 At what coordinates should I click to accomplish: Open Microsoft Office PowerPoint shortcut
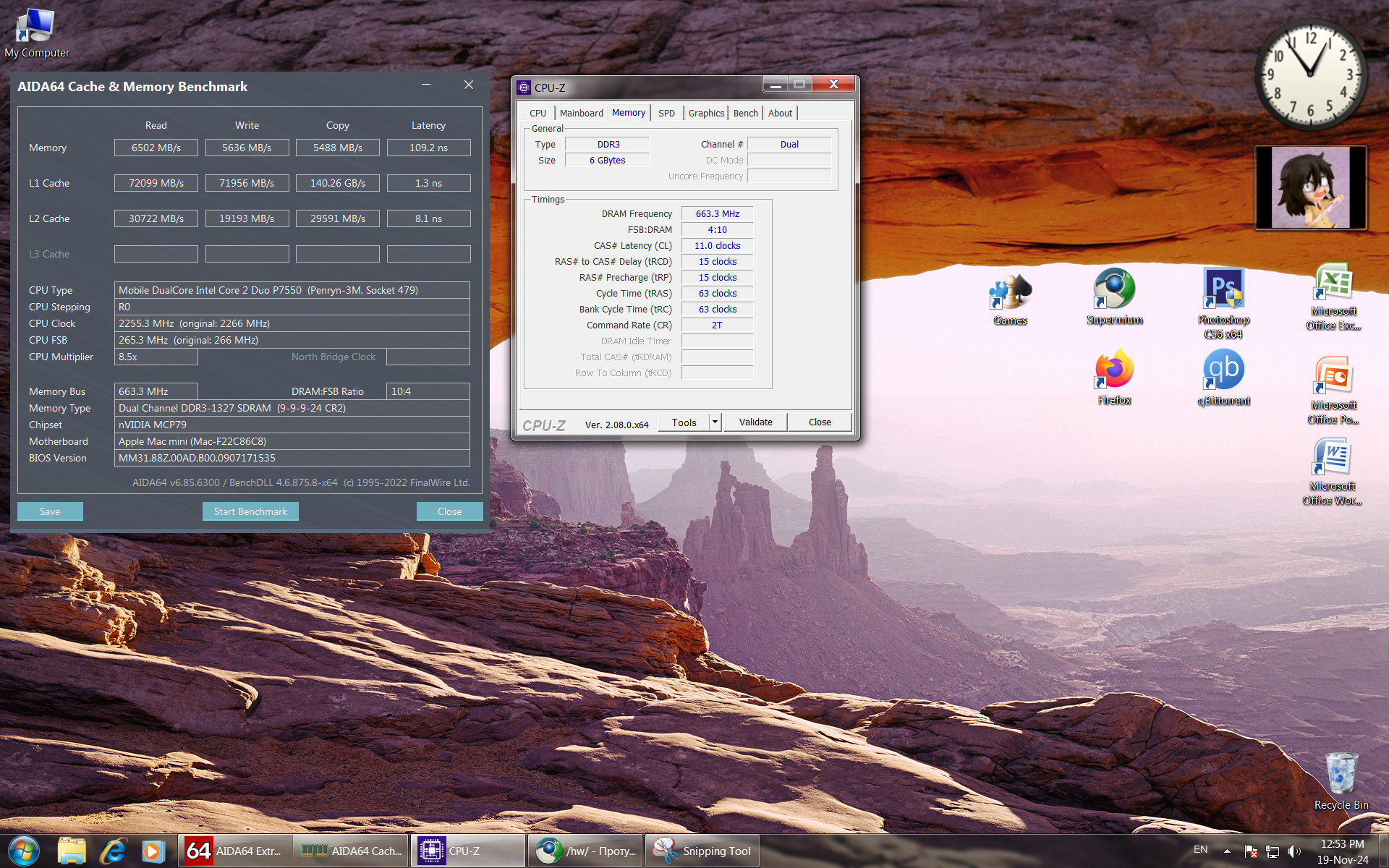pyautogui.click(x=1333, y=376)
